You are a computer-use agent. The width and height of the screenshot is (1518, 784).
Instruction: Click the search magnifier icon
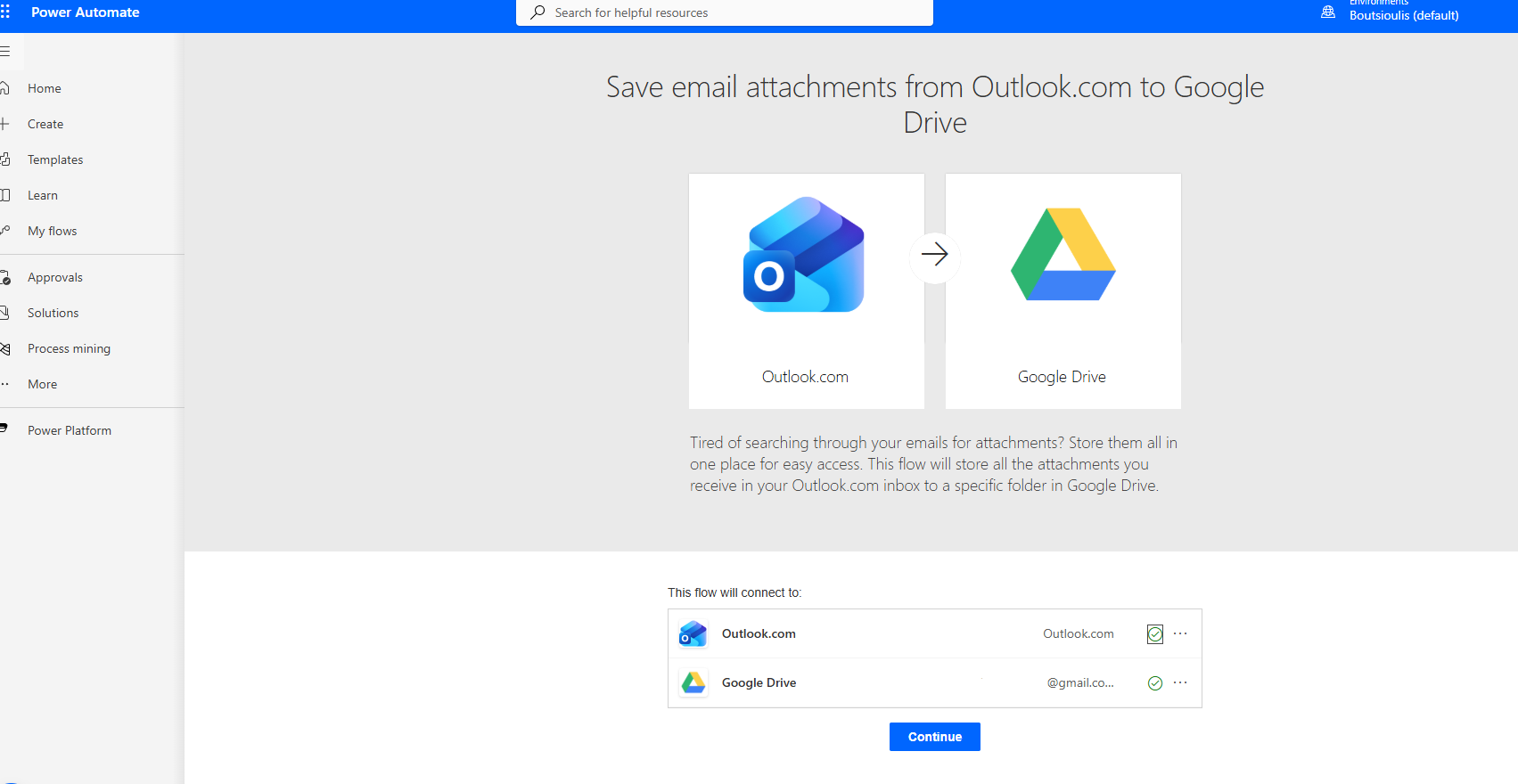[x=537, y=12]
